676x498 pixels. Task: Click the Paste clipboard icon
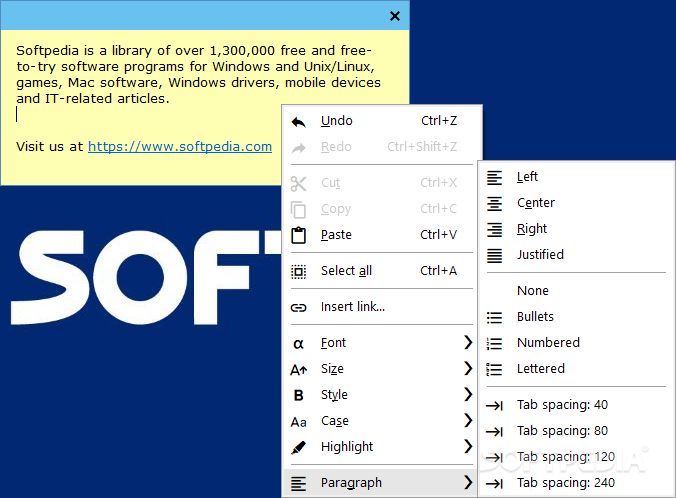298,235
